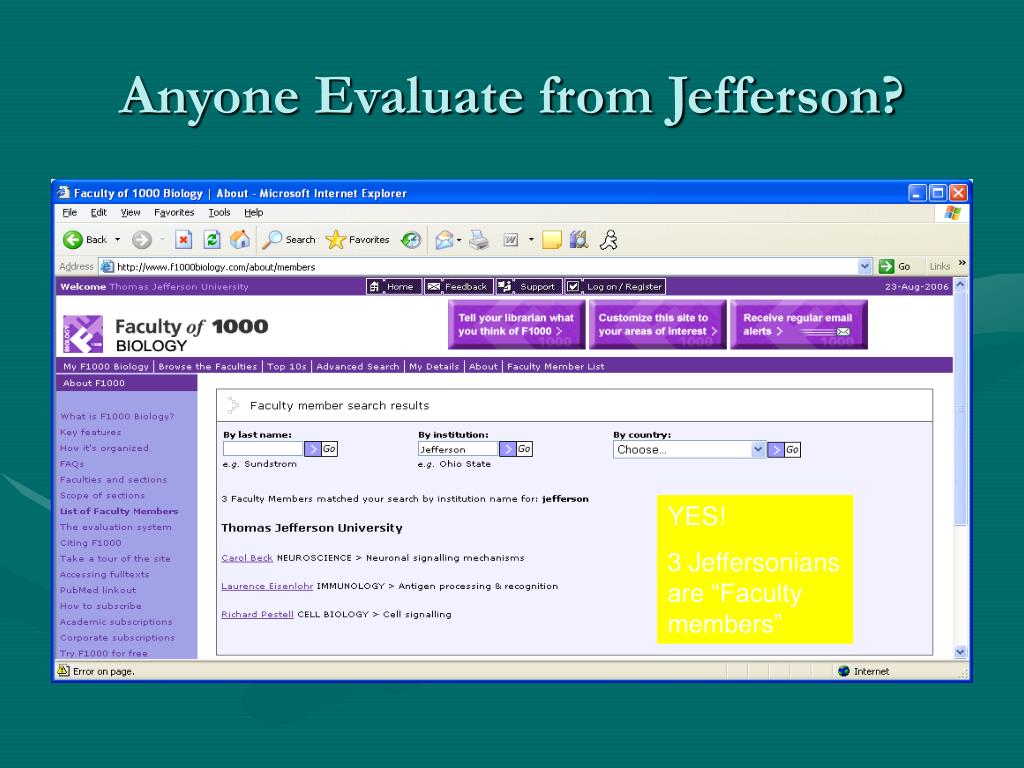Open Carol Beck faculty link
The height and width of the screenshot is (768, 1024).
(247, 558)
